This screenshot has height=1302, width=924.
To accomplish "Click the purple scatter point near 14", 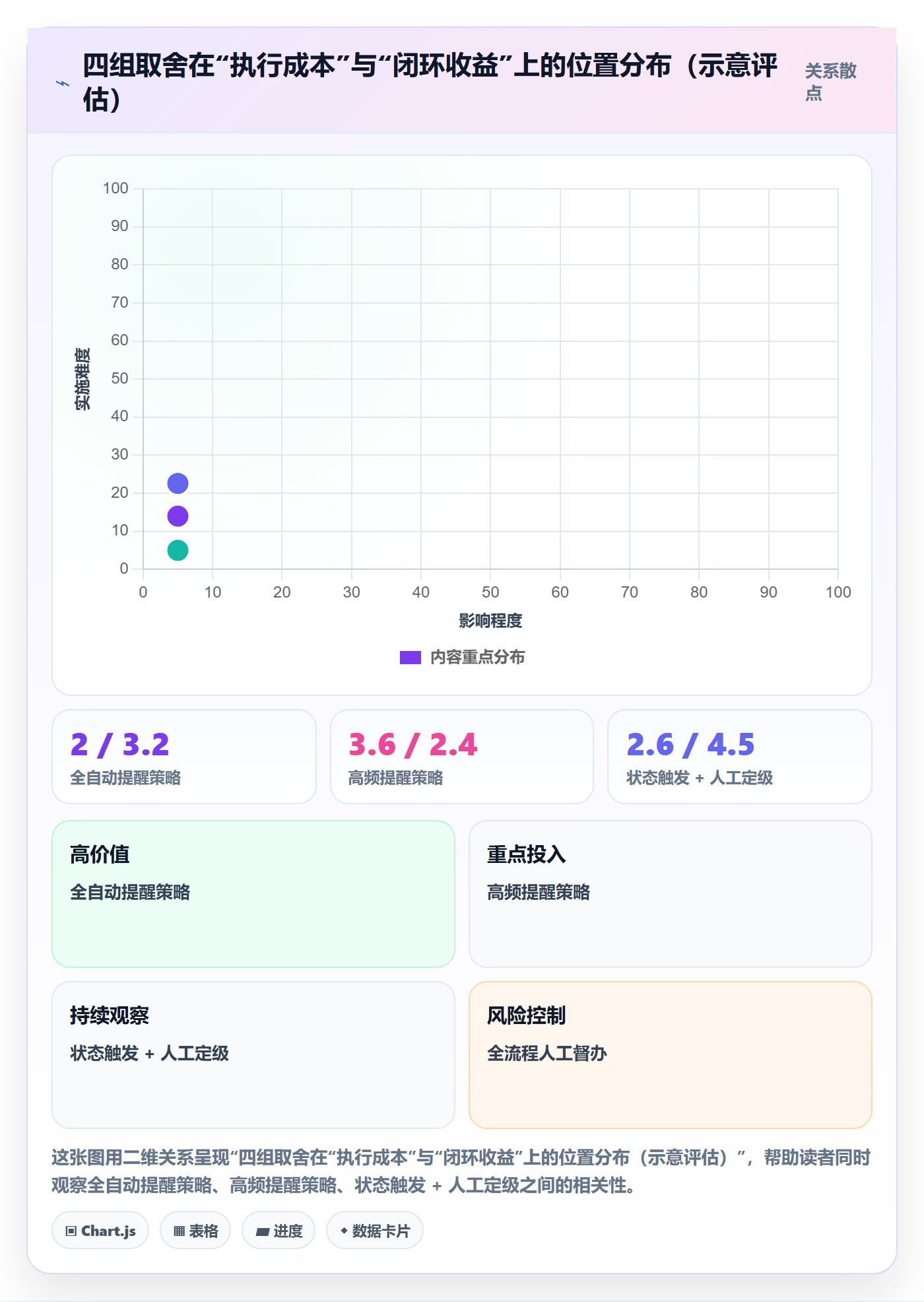I will tap(178, 516).
